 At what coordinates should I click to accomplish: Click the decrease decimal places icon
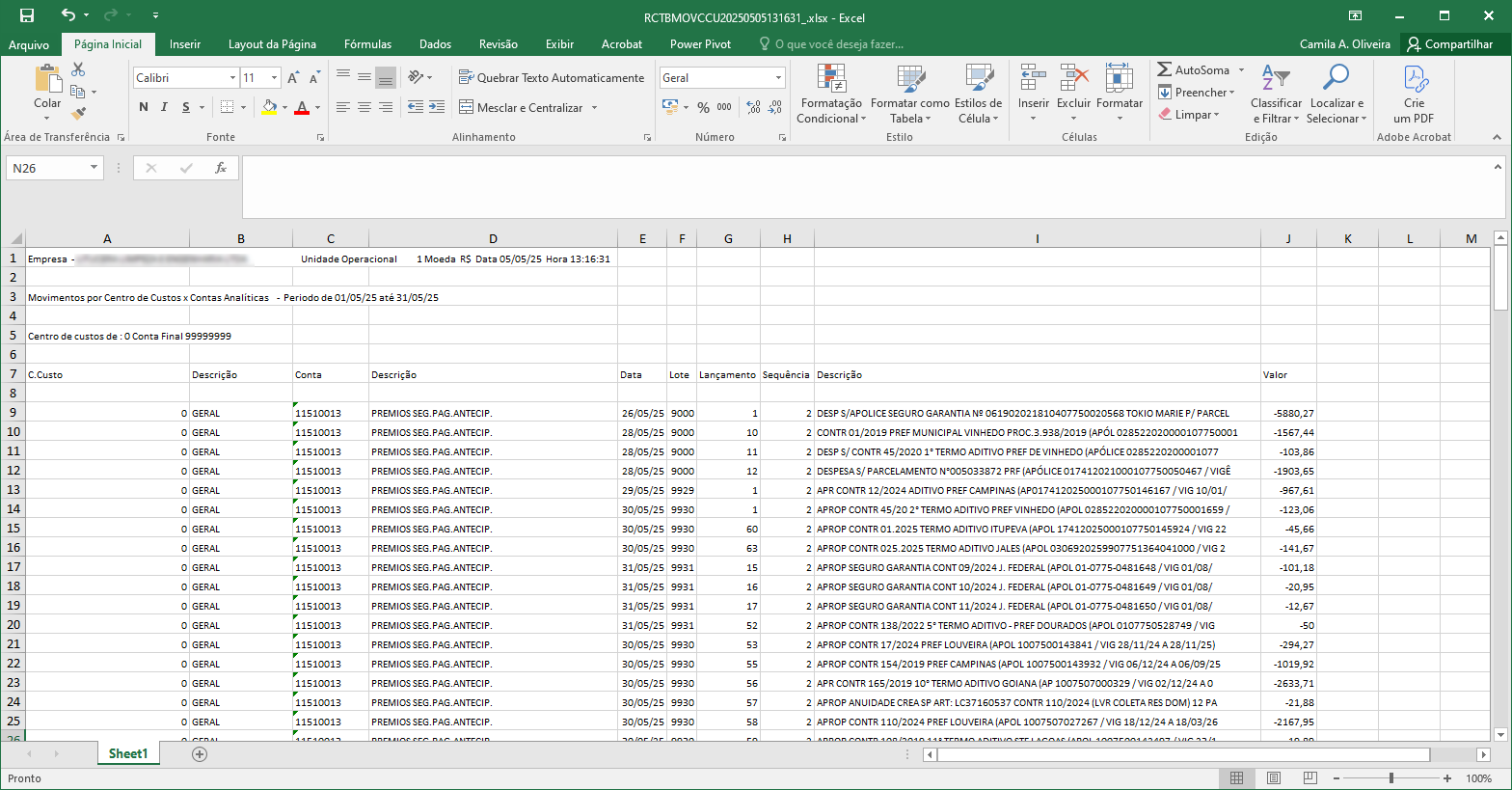click(x=776, y=107)
